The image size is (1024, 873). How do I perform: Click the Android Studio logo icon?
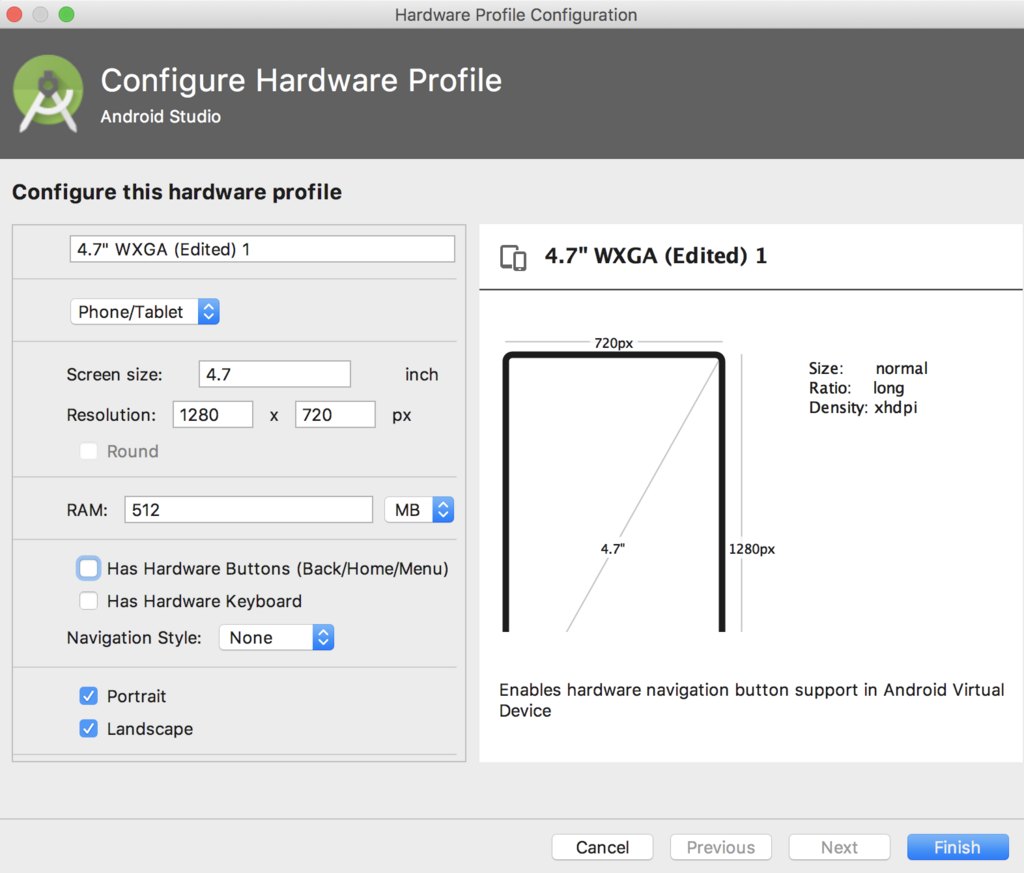click(x=48, y=94)
